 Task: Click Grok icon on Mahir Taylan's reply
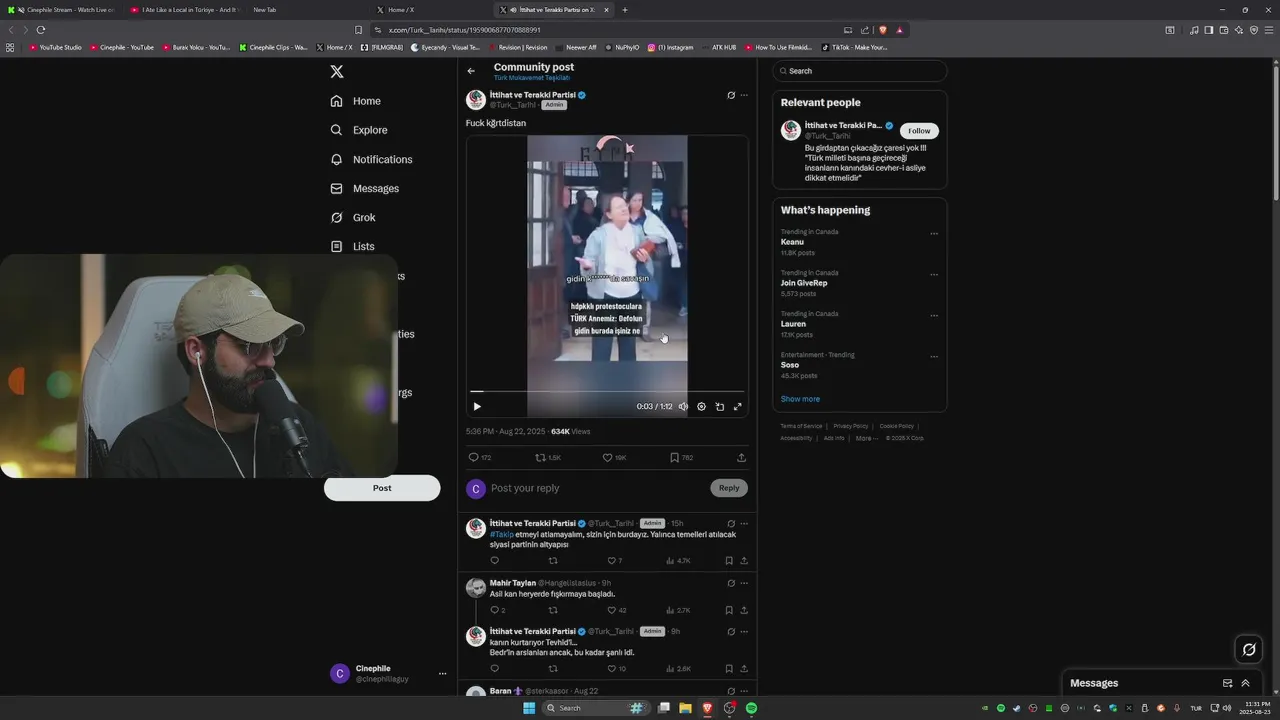[731, 583]
